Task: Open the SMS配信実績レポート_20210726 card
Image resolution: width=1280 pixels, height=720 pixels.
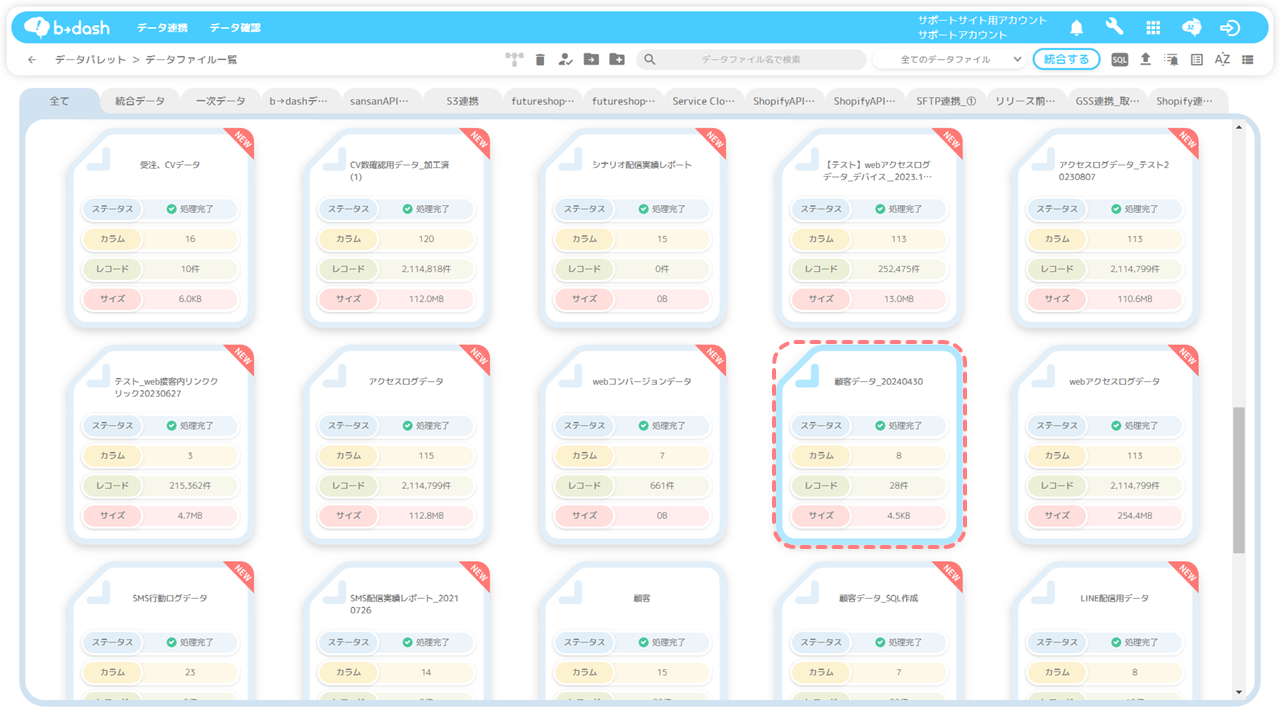Action: click(x=397, y=630)
